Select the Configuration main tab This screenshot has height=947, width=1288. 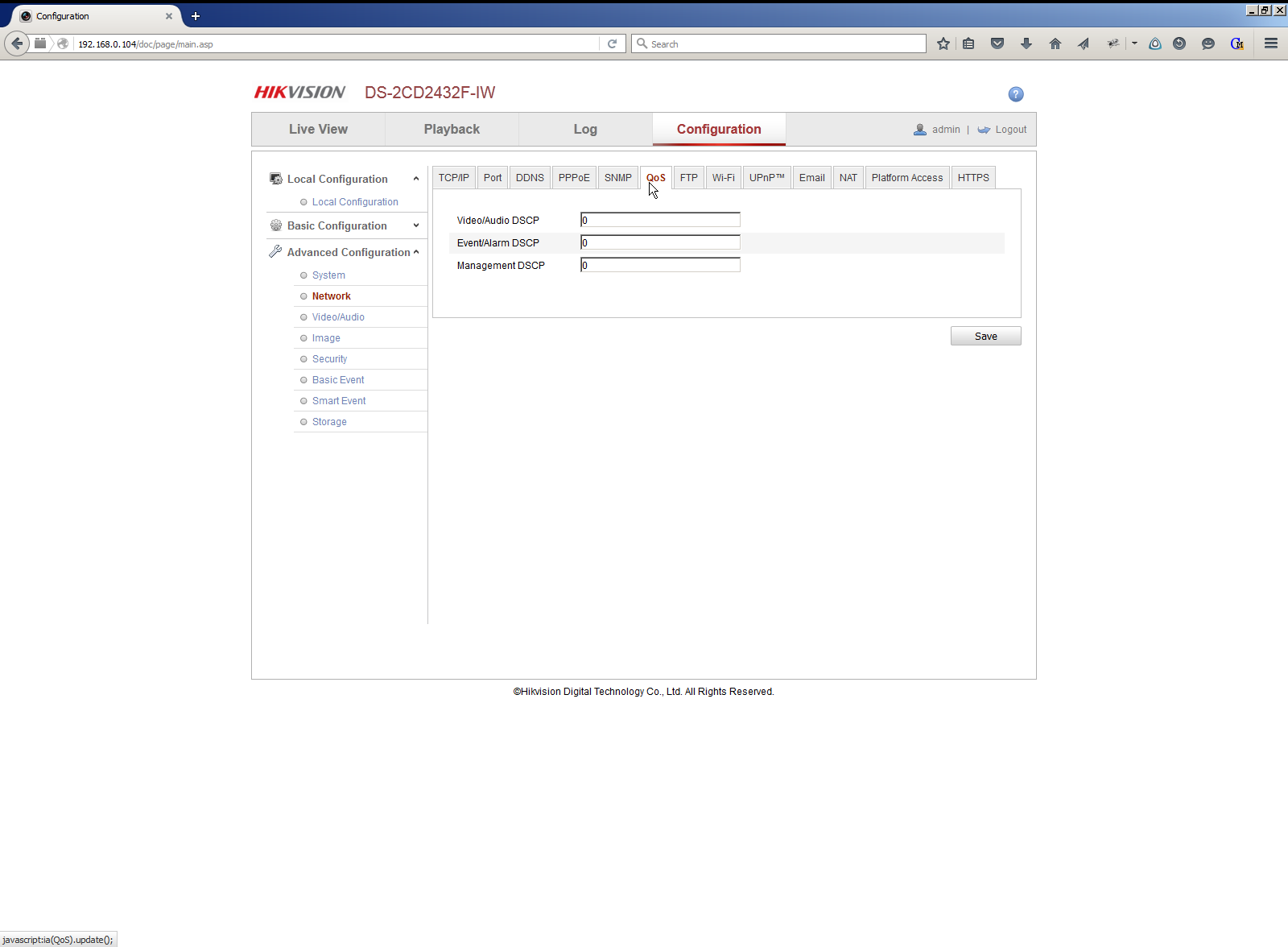719,129
